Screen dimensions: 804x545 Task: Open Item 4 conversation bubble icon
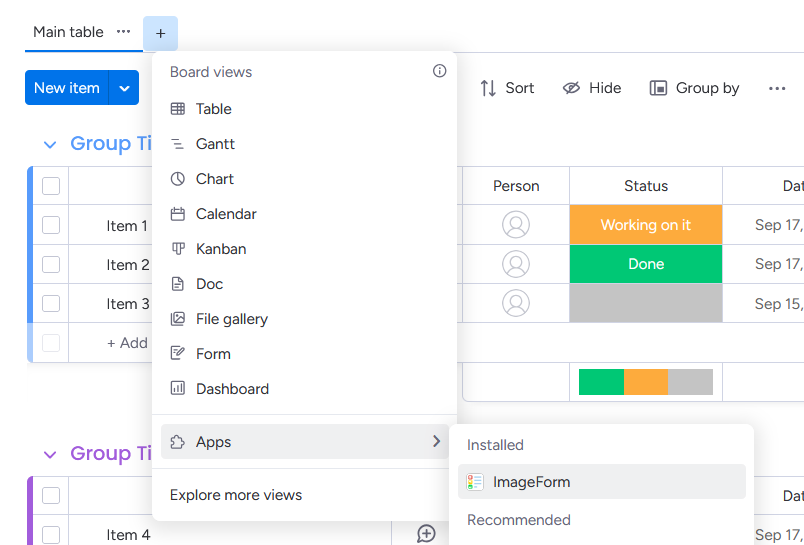pyautogui.click(x=426, y=534)
